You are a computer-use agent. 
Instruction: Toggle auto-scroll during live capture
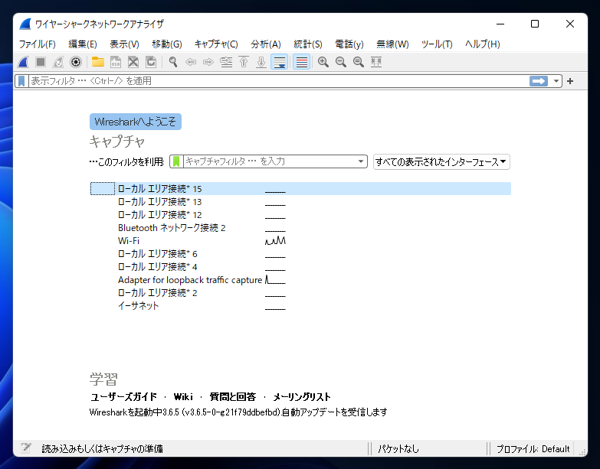point(280,62)
